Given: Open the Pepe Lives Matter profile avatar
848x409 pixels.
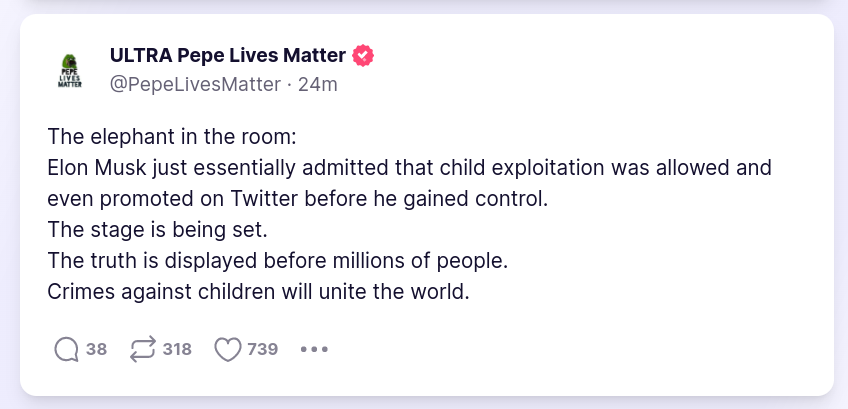Looking at the screenshot, I should pos(70,70).
